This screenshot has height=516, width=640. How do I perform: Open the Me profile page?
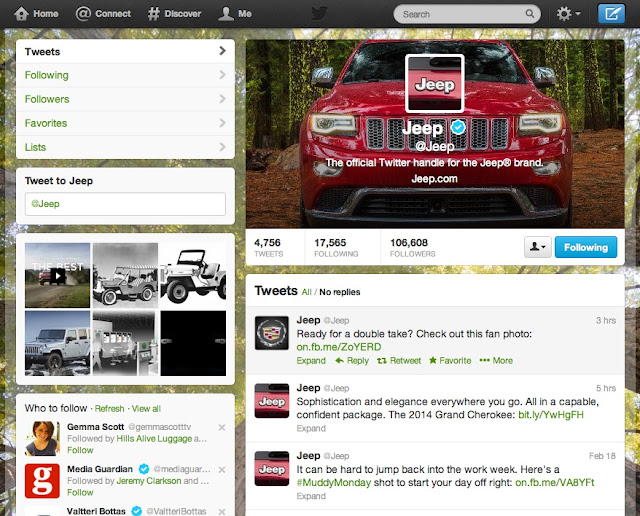point(236,14)
